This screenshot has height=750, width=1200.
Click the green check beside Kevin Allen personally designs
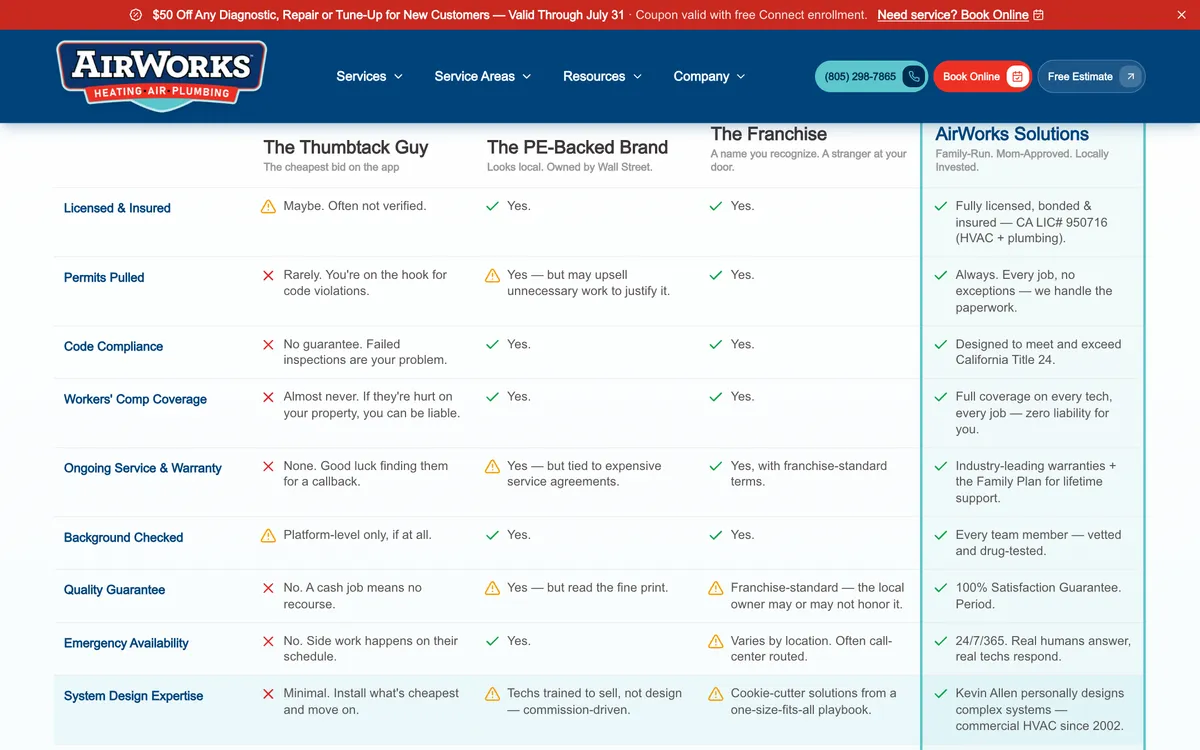click(940, 693)
